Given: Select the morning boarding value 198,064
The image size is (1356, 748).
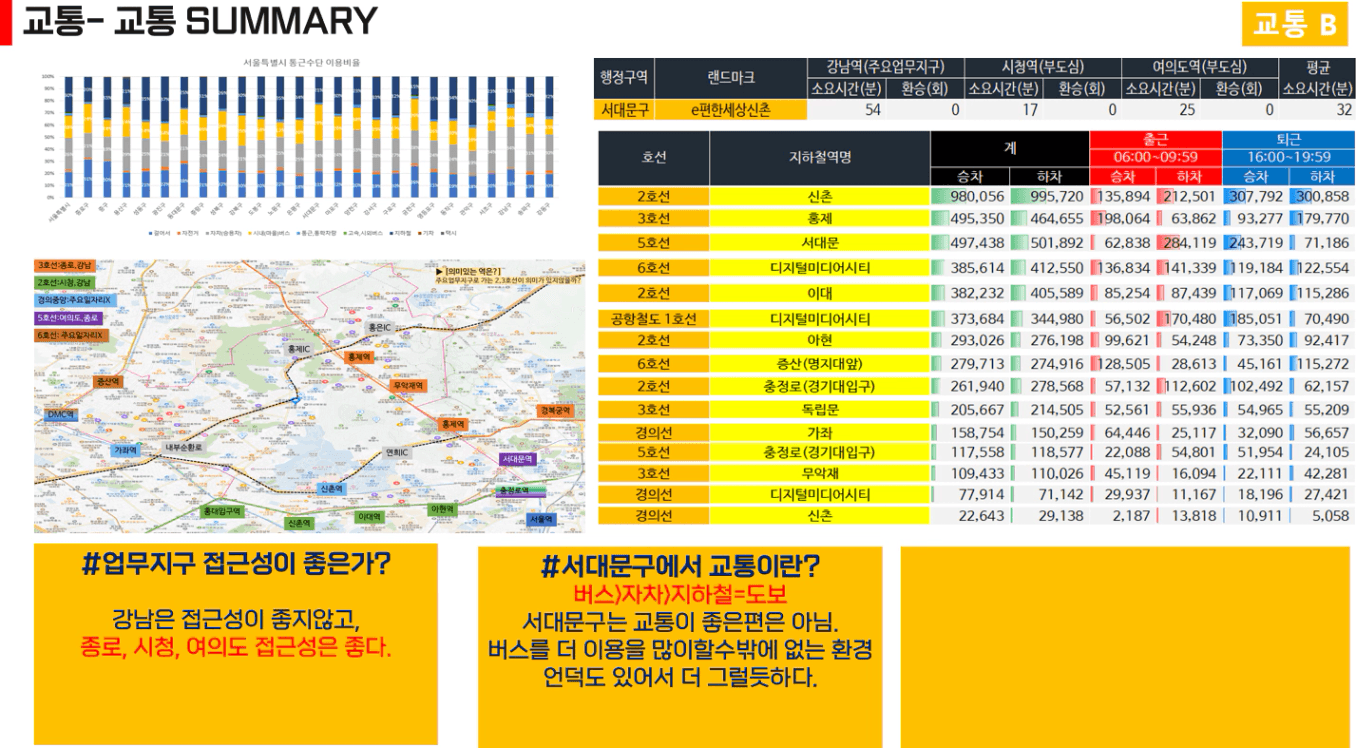Looking at the screenshot, I should coord(1122,218).
